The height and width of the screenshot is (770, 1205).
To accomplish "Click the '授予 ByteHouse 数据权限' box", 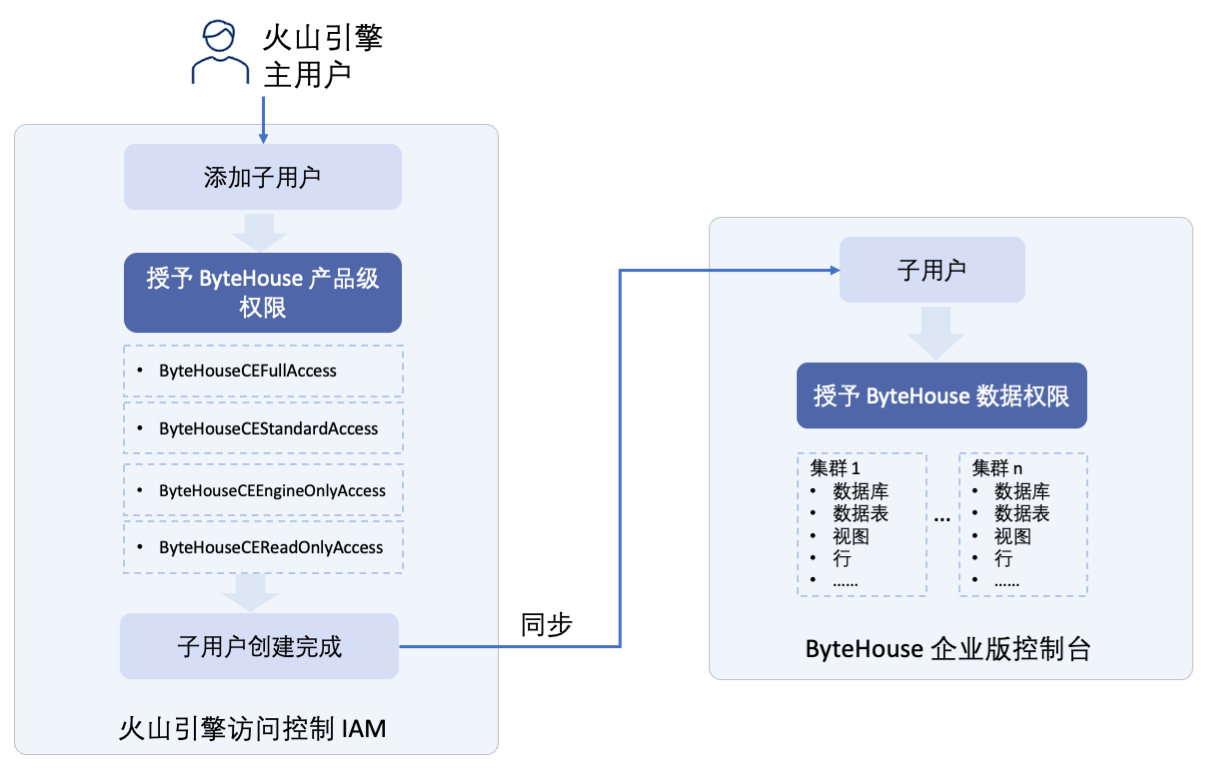I will tap(941, 396).
